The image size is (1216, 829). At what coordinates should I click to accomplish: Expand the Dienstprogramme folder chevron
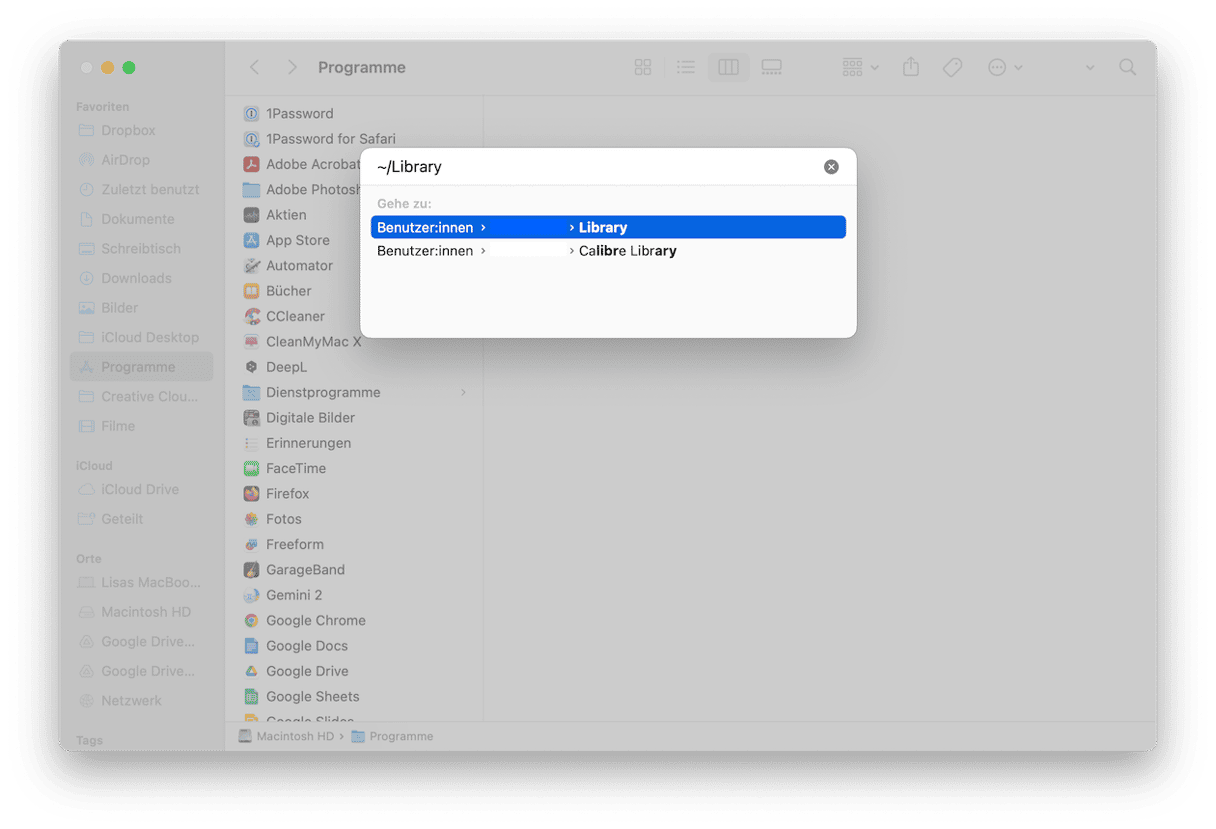pyautogui.click(x=463, y=392)
